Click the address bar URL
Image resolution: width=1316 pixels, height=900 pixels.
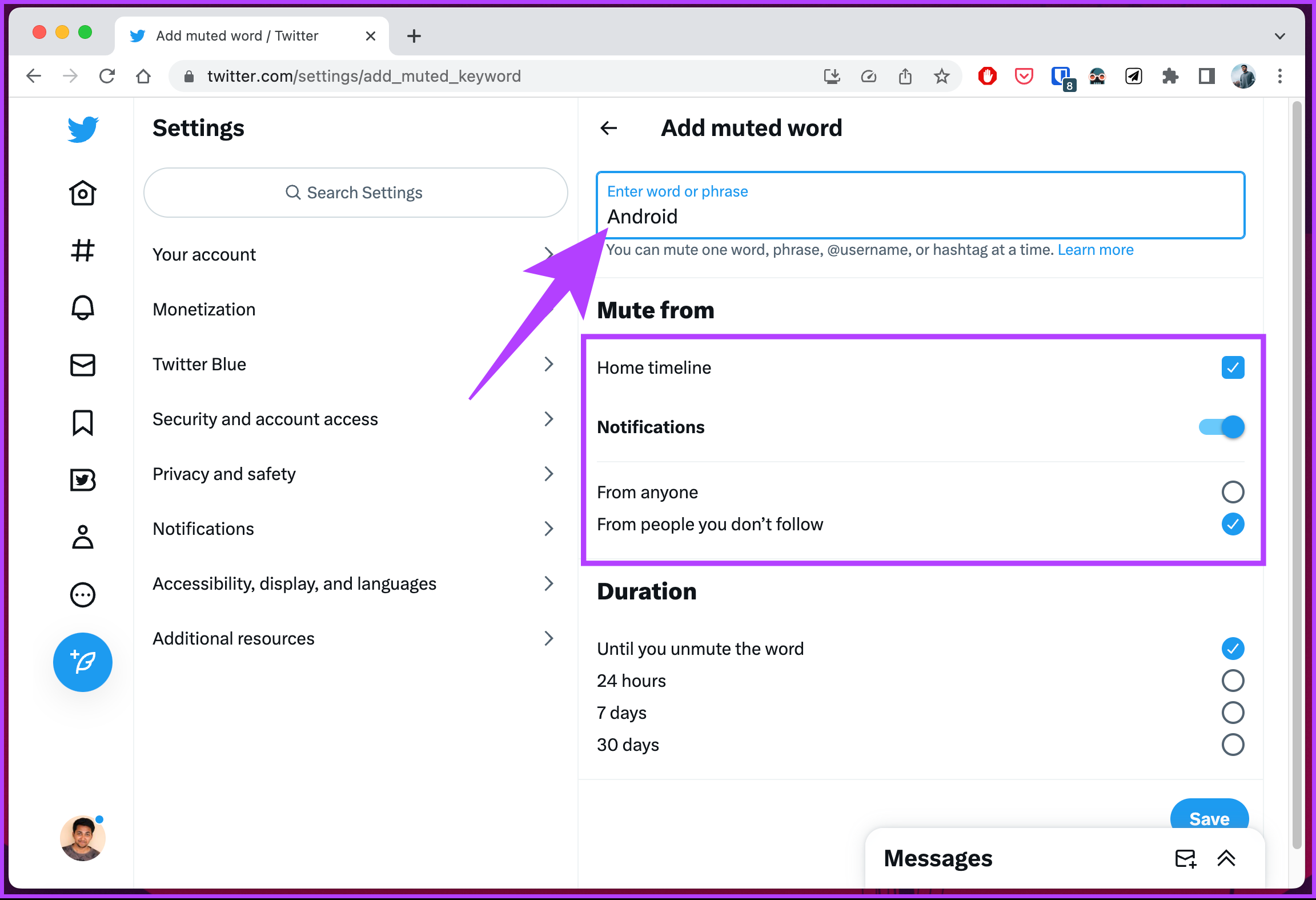coord(364,76)
